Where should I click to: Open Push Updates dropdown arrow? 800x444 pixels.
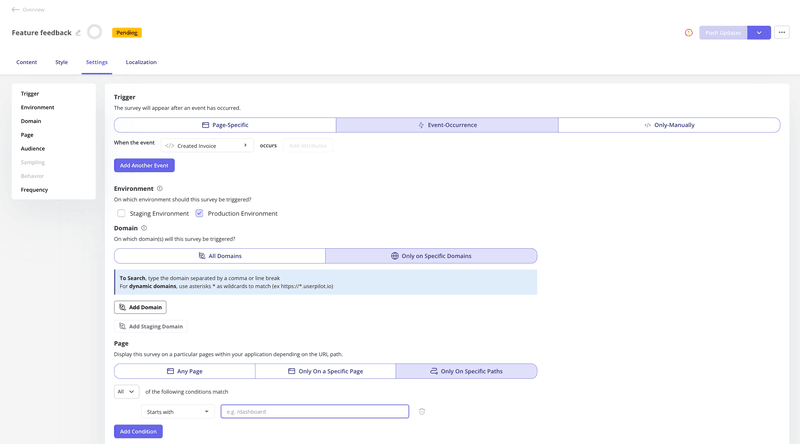click(759, 33)
